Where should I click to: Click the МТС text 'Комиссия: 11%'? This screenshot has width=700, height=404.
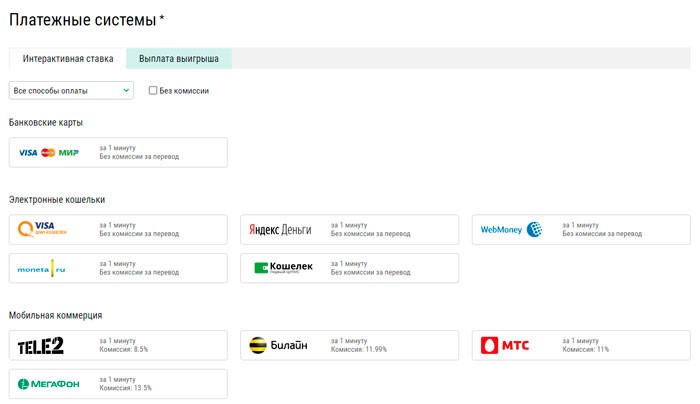586,349
